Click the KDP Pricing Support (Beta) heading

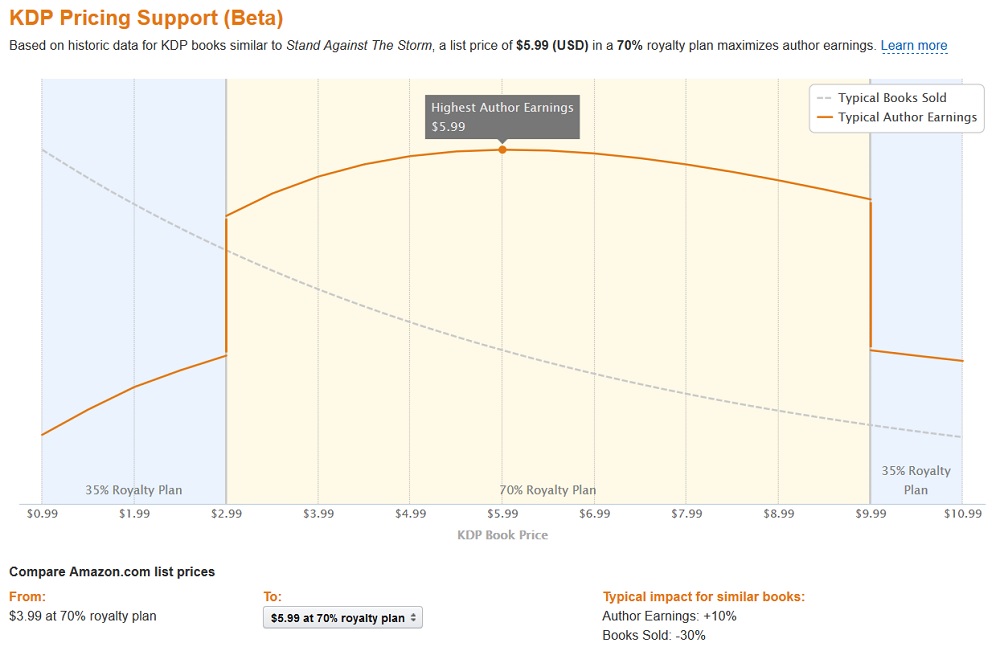pos(146,18)
